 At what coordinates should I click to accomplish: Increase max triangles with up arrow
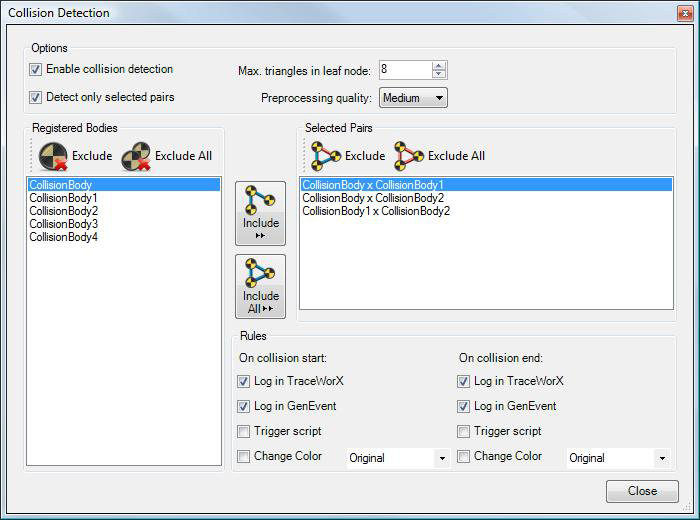click(439, 66)
